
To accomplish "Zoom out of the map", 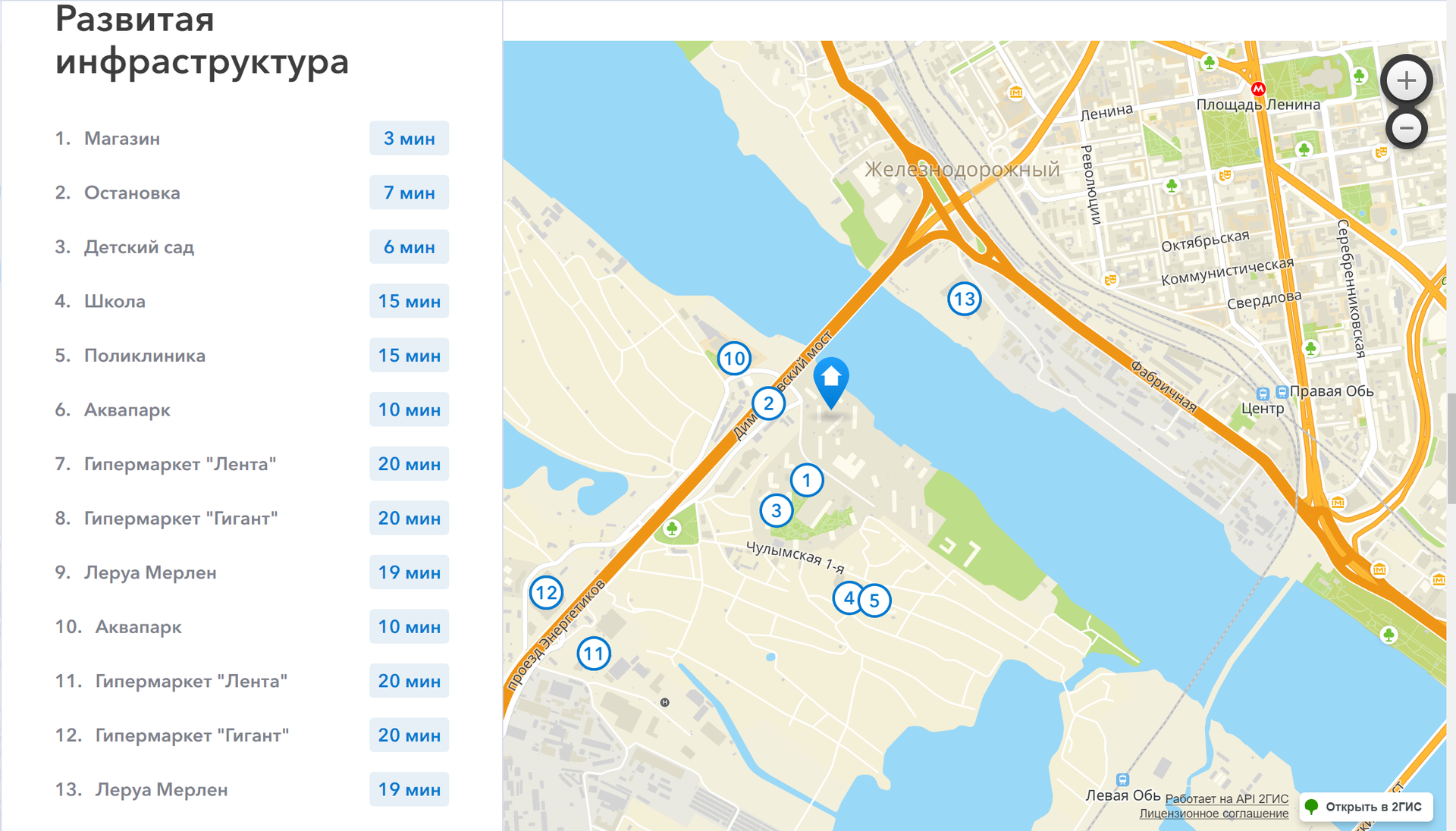I will tap(1406, 128).
